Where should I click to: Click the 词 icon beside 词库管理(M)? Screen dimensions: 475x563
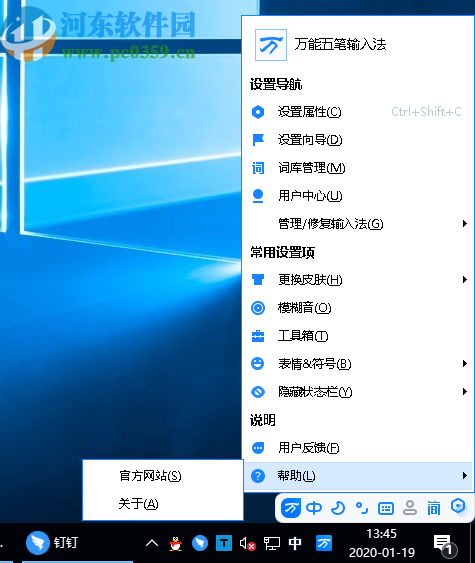click(x=258, y=168)
